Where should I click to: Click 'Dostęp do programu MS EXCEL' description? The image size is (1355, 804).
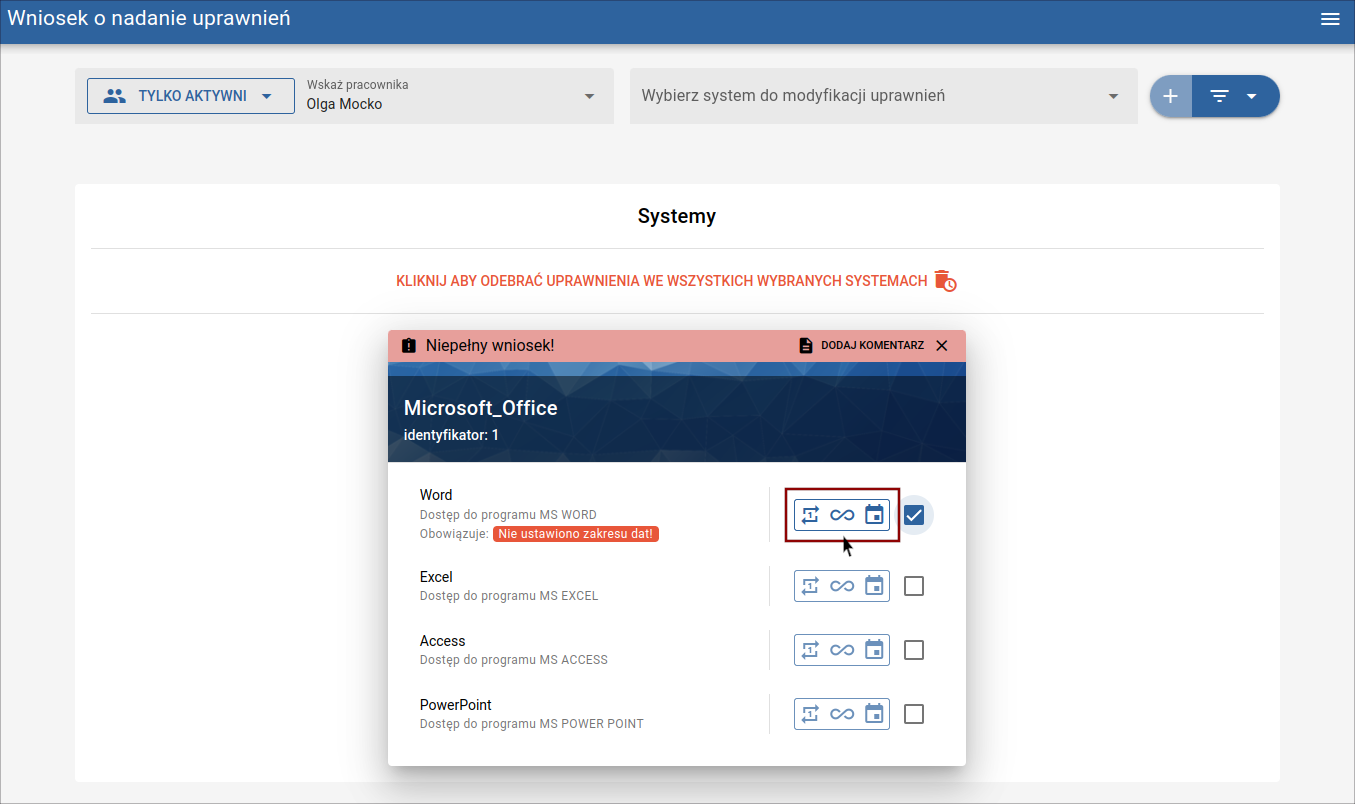[509, 596]
